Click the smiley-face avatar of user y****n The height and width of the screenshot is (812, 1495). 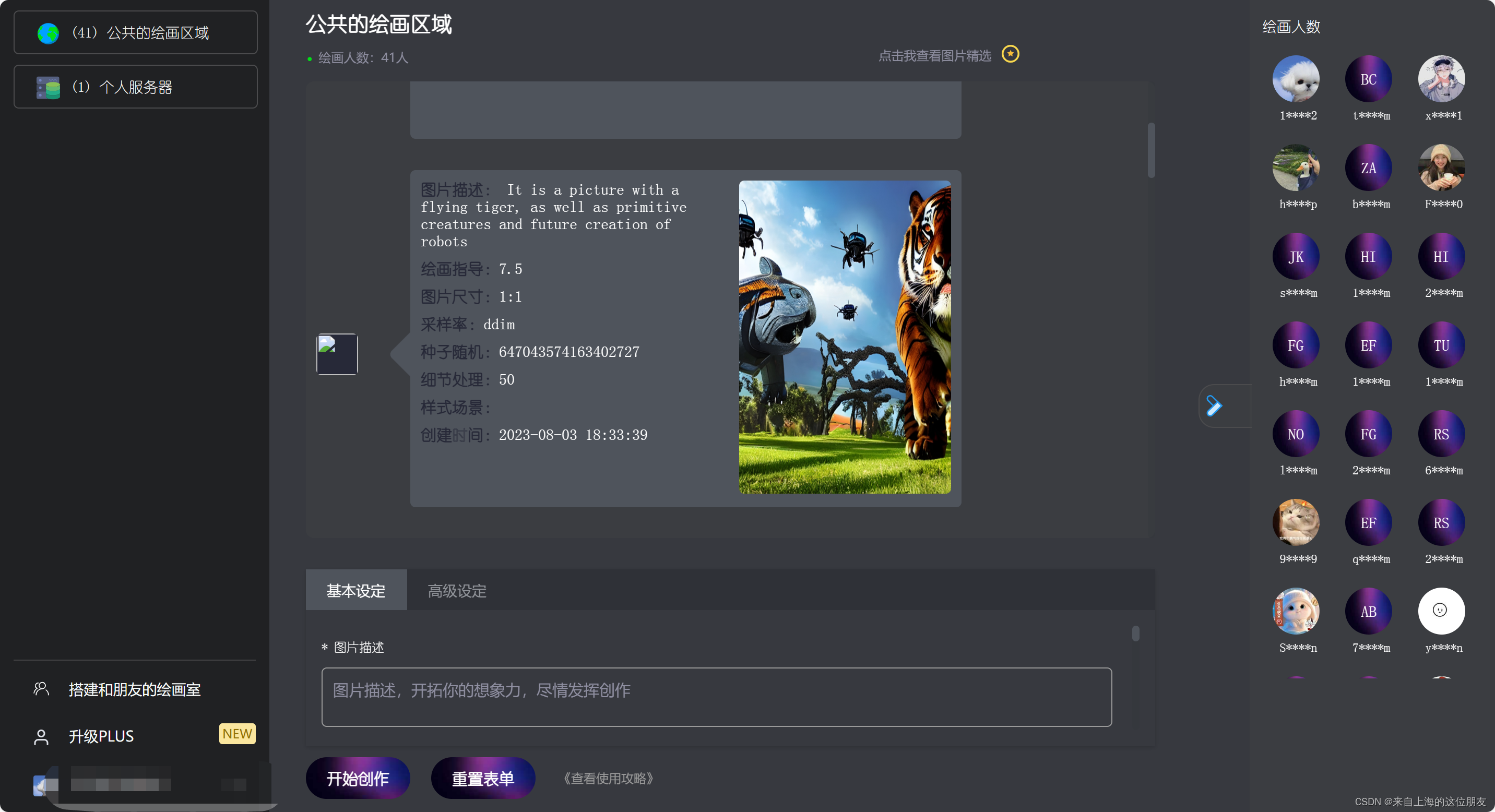click(1442, 611)
